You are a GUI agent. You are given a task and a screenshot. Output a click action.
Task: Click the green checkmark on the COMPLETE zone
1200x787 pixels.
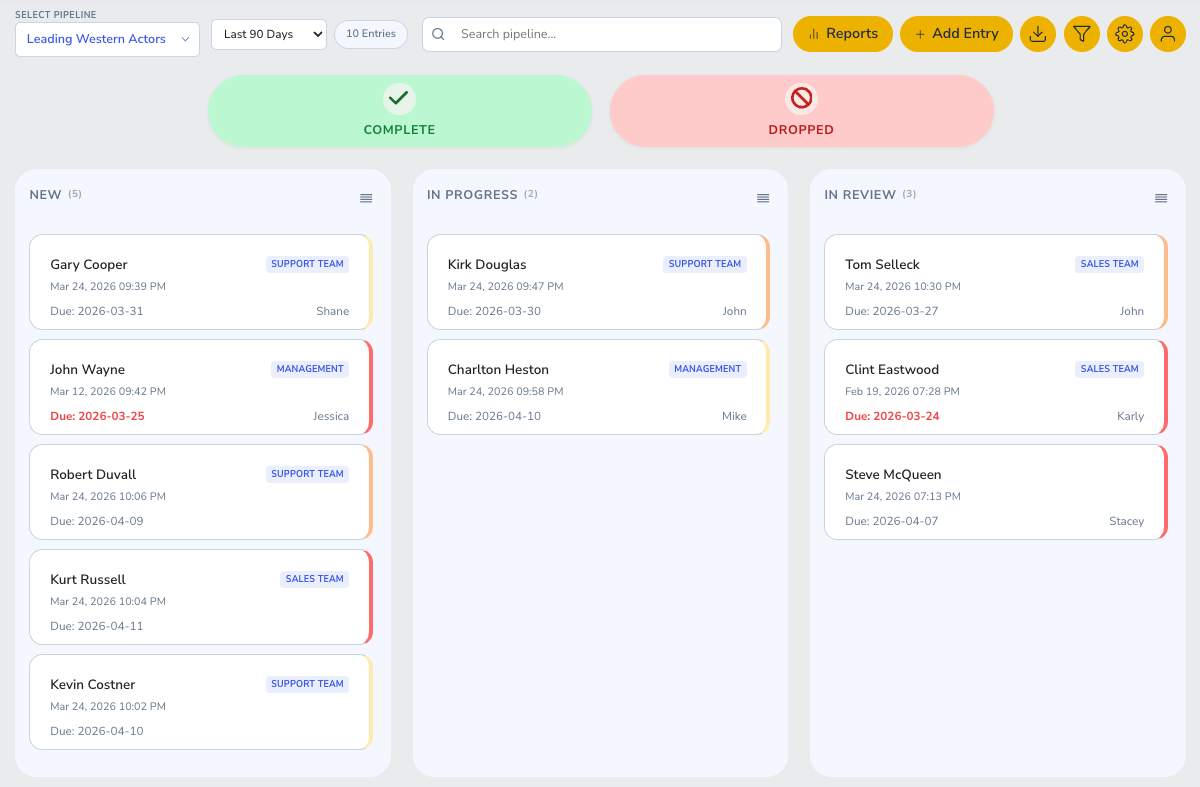click(399, 98)
